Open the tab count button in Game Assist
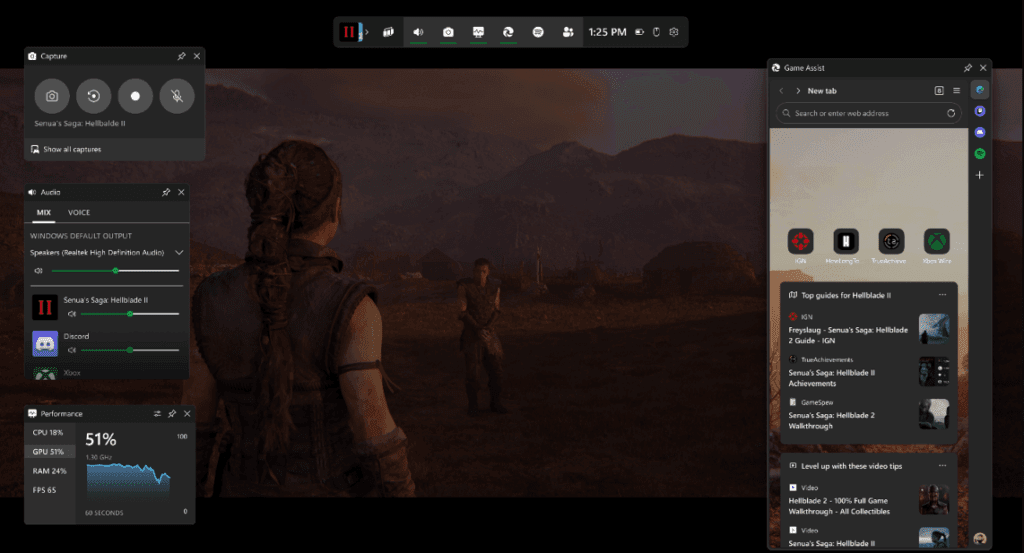 939,91
